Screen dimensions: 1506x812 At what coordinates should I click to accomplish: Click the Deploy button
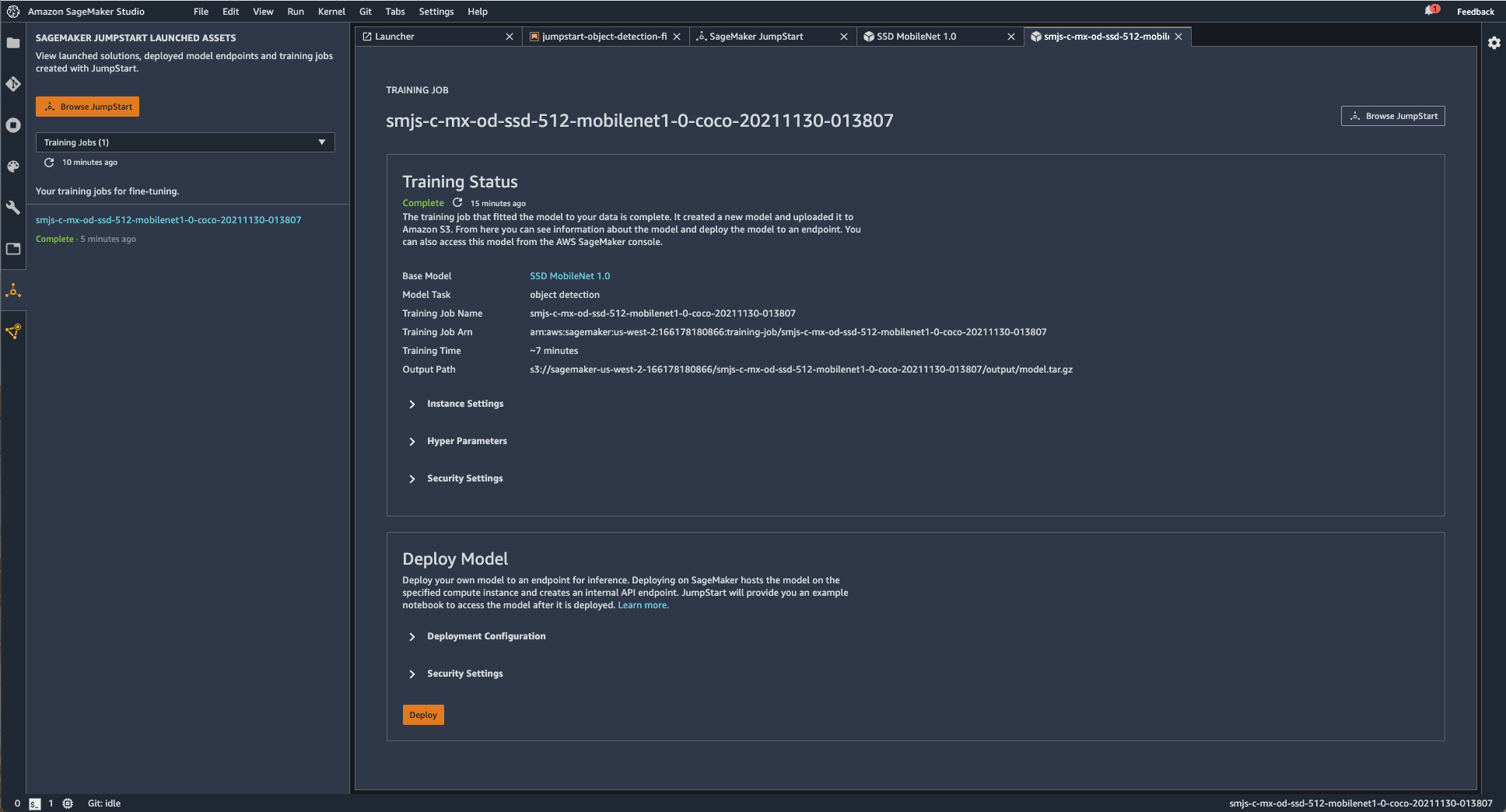(x=423, y=715)
